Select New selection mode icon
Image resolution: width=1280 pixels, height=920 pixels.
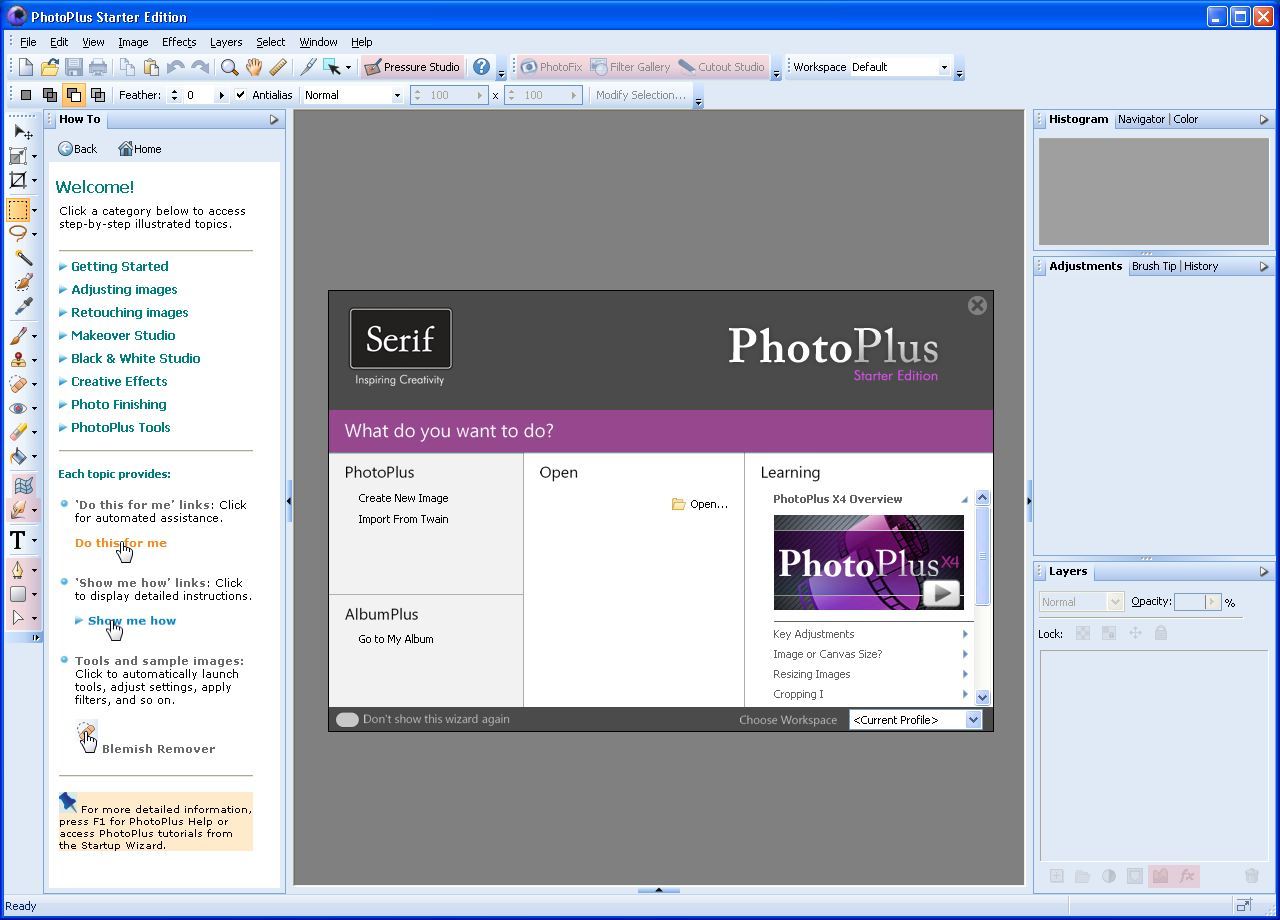tap(26, 95)
